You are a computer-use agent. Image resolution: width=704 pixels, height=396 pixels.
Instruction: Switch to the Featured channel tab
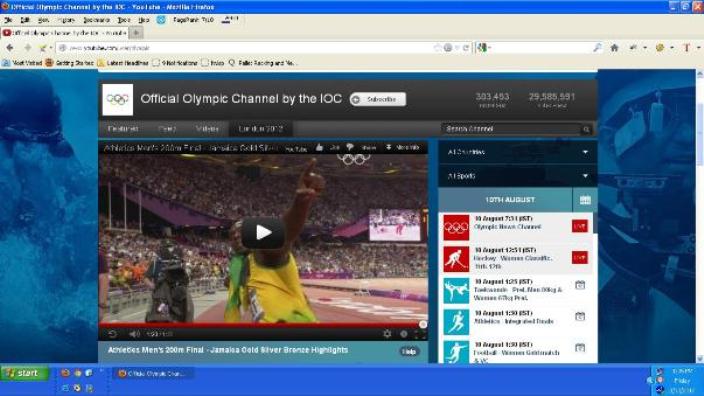(x=123, y=129)
